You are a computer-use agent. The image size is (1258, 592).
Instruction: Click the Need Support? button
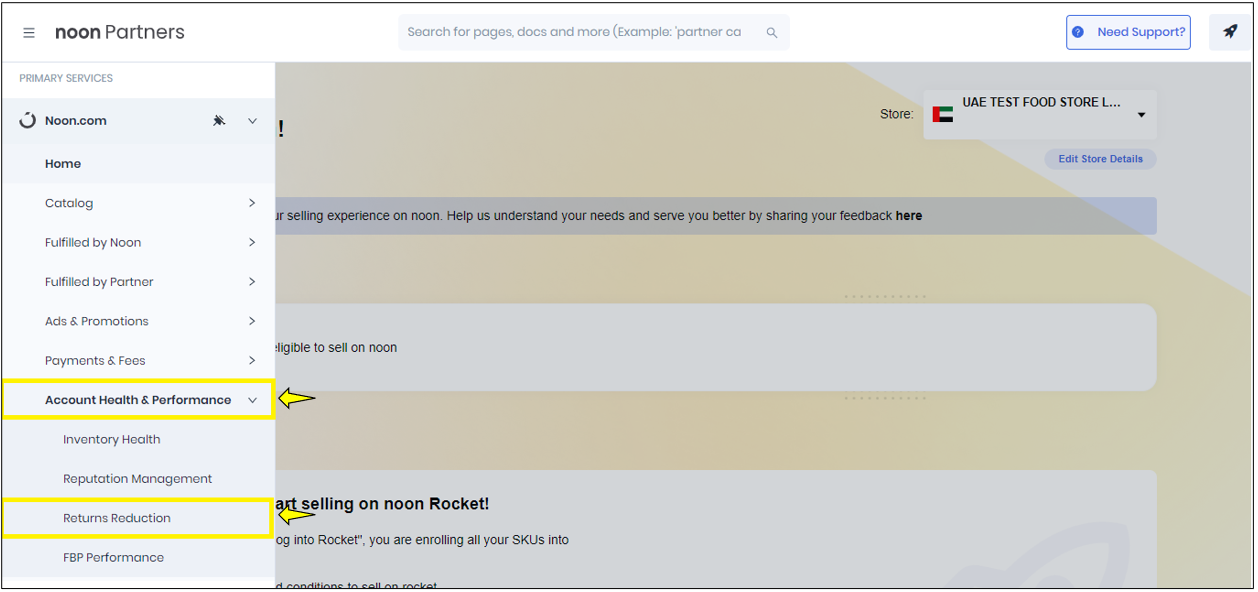click(1128, 32)
